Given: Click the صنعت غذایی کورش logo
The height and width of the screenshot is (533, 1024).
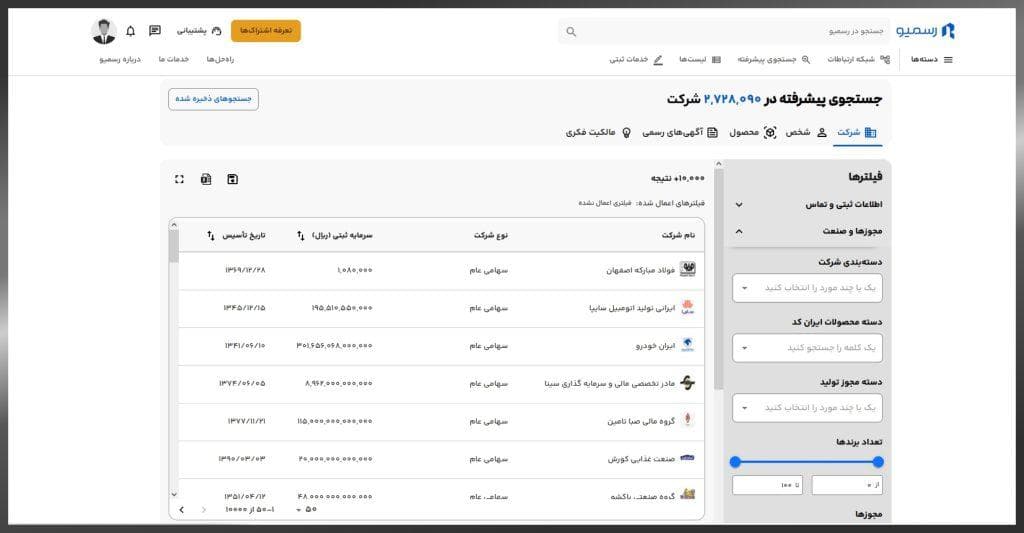Looking at the screenshot, I should point(688,458).
